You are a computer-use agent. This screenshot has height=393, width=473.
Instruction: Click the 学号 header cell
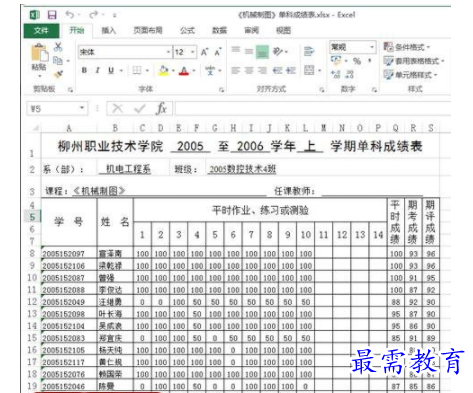[x=69, y=222]
